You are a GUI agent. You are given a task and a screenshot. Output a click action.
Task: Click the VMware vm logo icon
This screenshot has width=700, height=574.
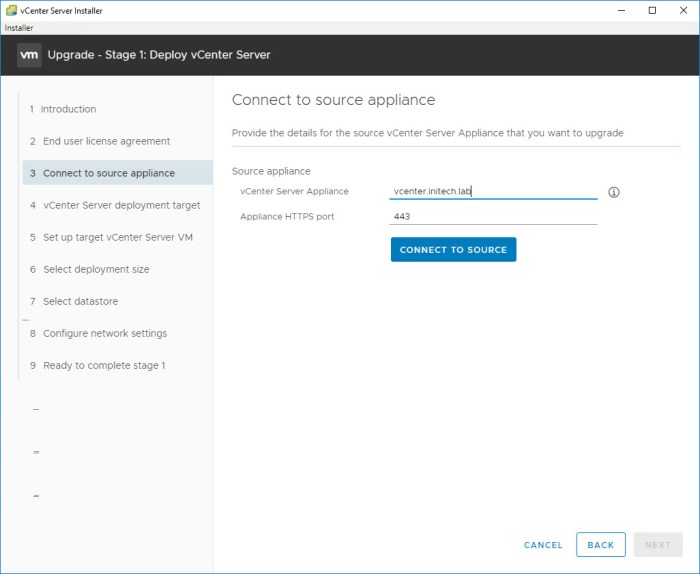pyautogui.click(x=29, y=55)
